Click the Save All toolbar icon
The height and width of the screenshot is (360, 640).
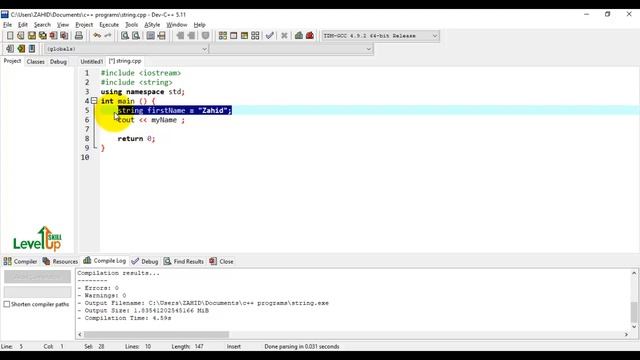(42, 36)
